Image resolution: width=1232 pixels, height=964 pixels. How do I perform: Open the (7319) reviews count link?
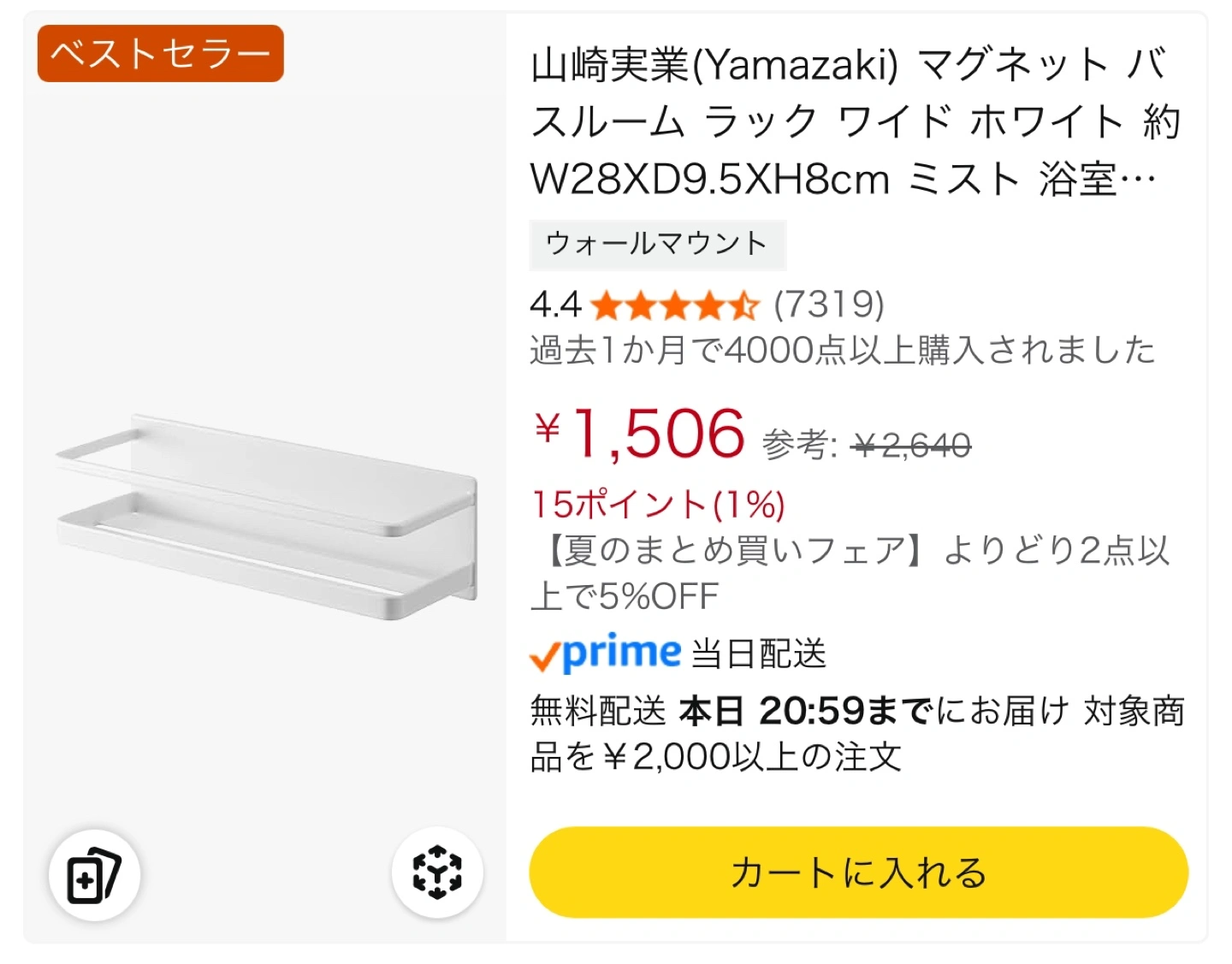(829, 305)
